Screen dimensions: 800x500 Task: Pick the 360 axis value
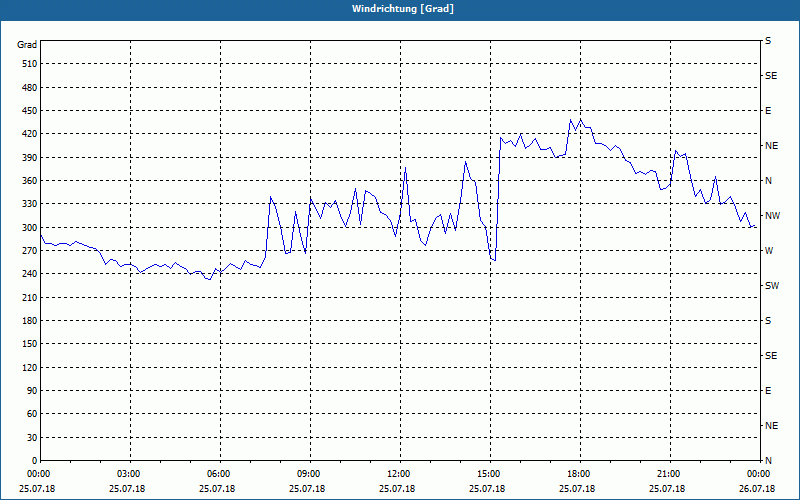pyautogui.click(x=30, y=181)
